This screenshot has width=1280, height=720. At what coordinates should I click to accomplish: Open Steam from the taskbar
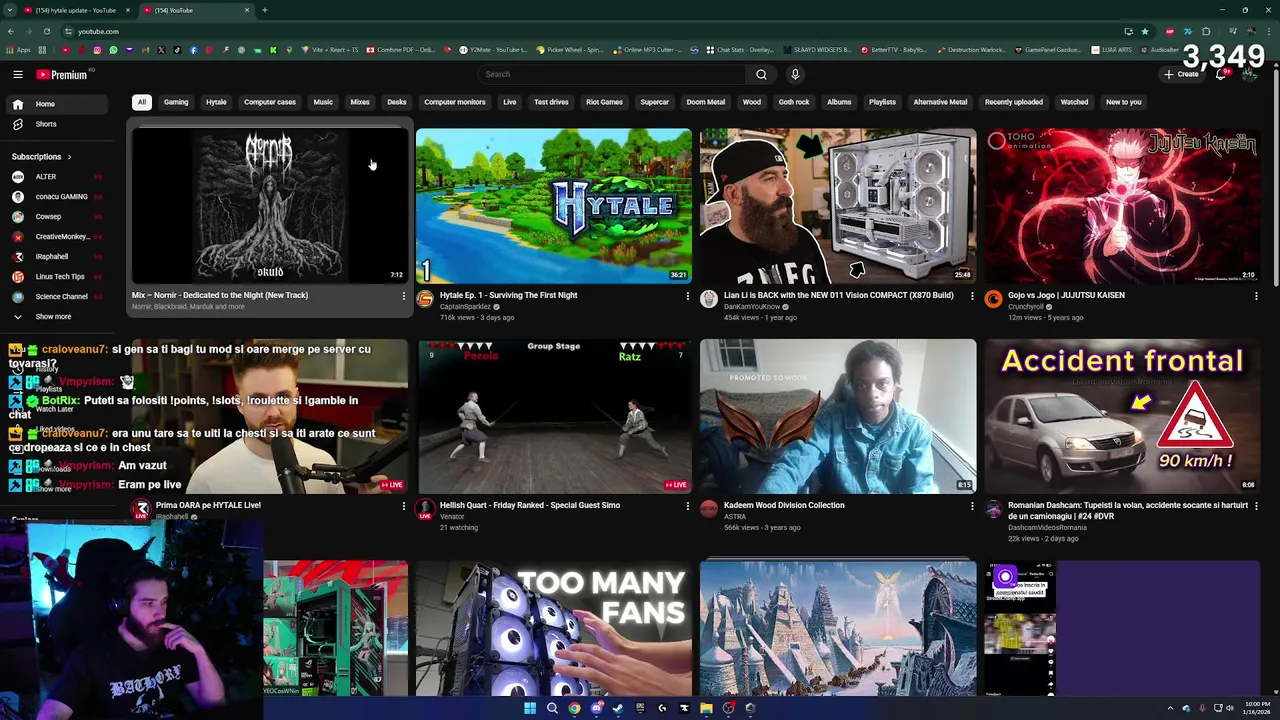pos(618,708)
